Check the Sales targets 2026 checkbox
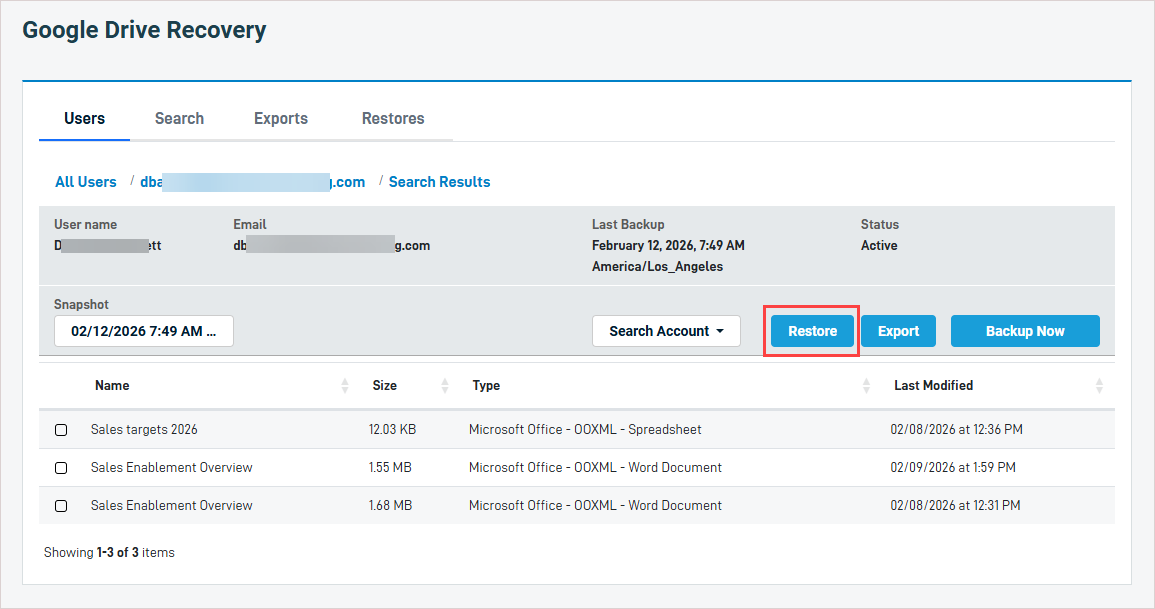The height and width of the screenshot is (609, 1155). pyautogui.click(x=61, y=430)
